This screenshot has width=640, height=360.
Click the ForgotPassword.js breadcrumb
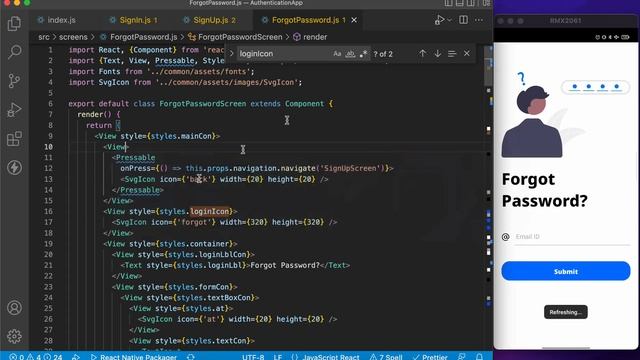(143, 37)
